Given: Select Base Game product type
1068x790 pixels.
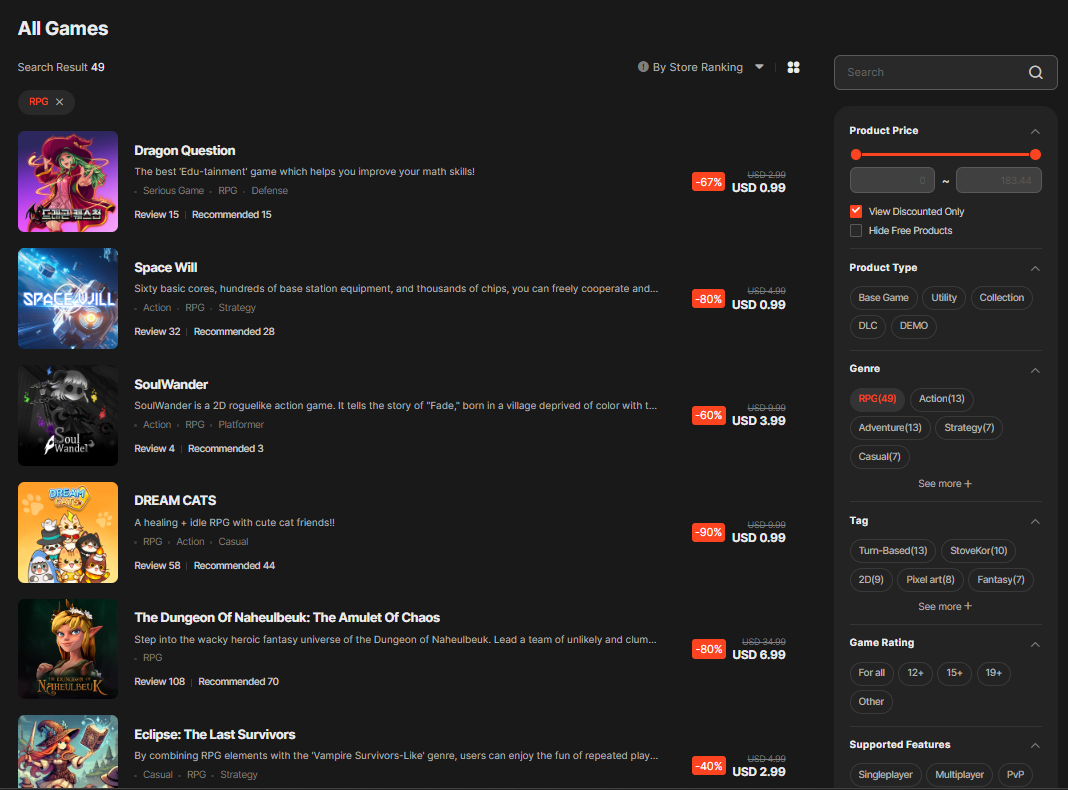Looking at the screenshot, I should coord(883,298).
